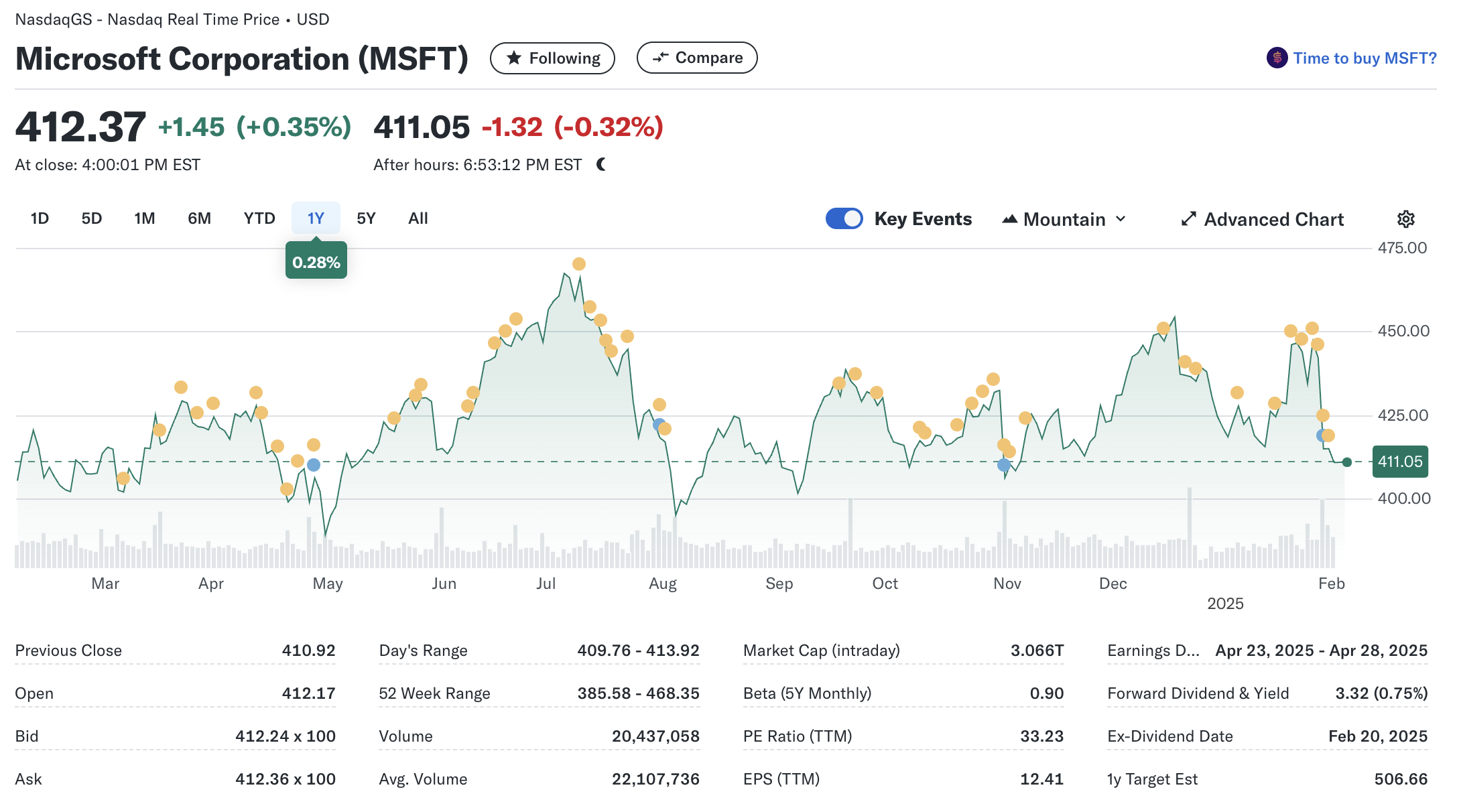Select the 5Y time range tab

(x=366, y=218)
